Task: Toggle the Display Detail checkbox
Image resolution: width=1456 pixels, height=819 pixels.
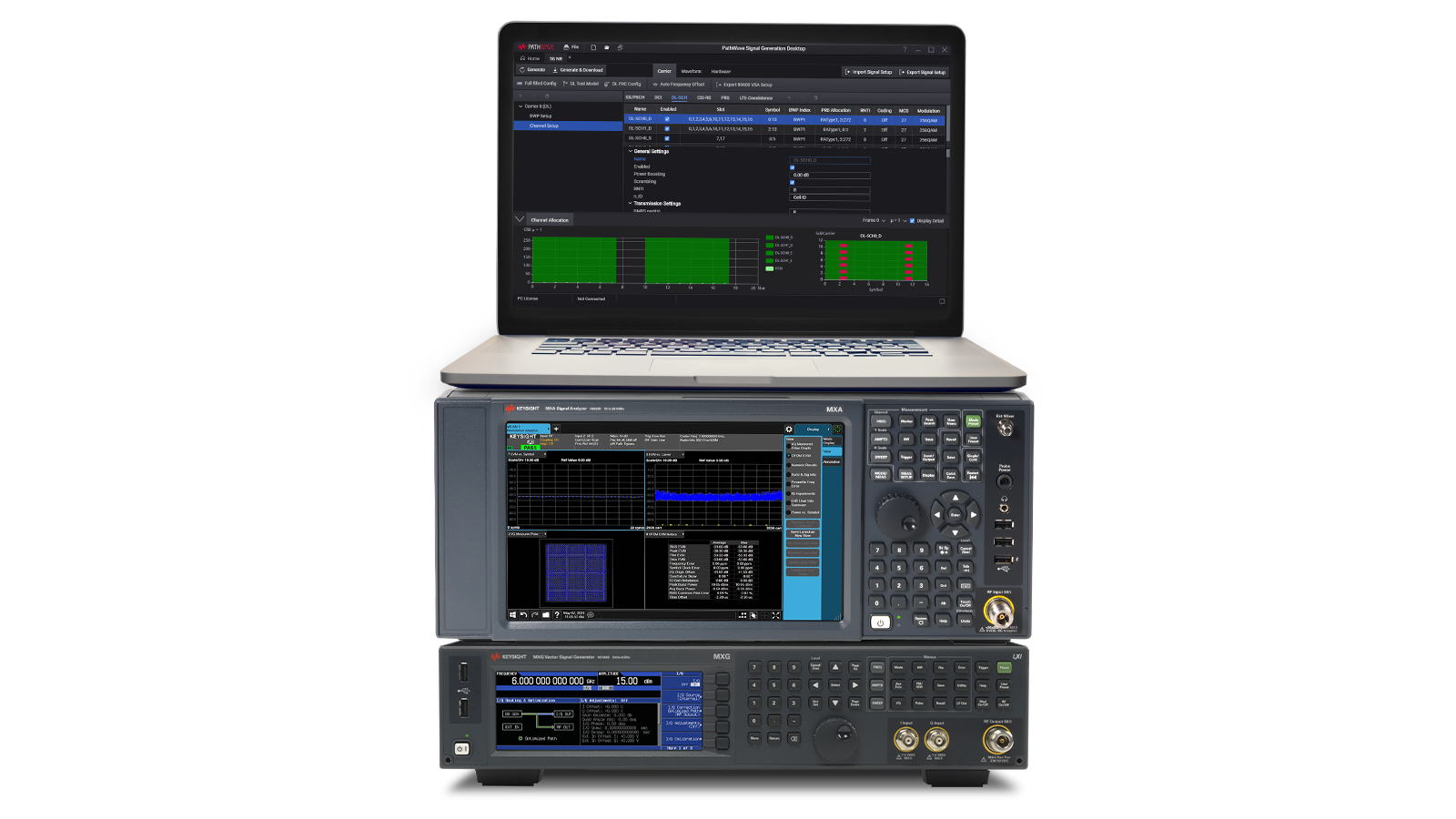Action: [912, 220]
